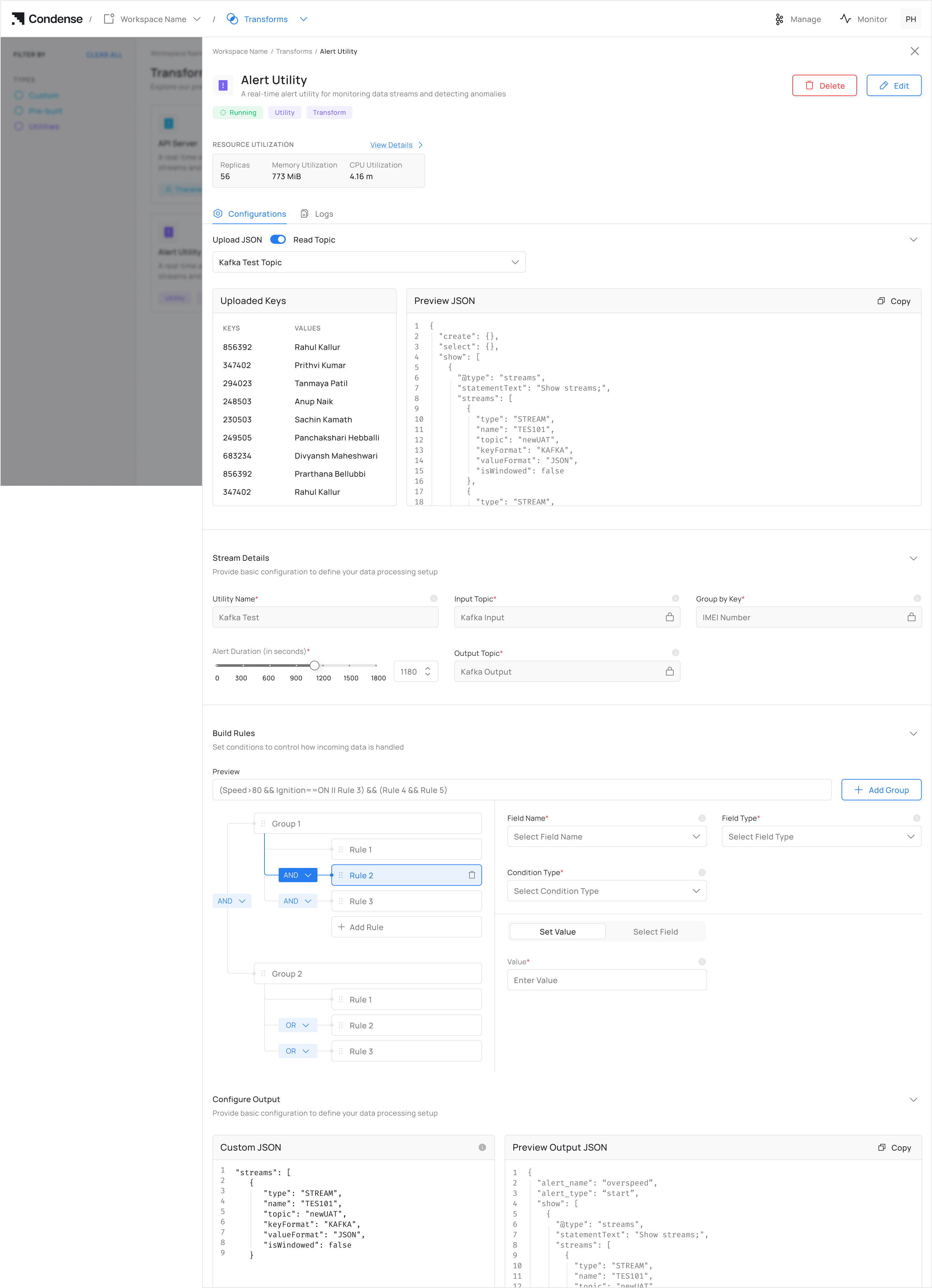
Task: Click the Manage icon in top bar
Action: pyautogui.click(x=779, y=19)
